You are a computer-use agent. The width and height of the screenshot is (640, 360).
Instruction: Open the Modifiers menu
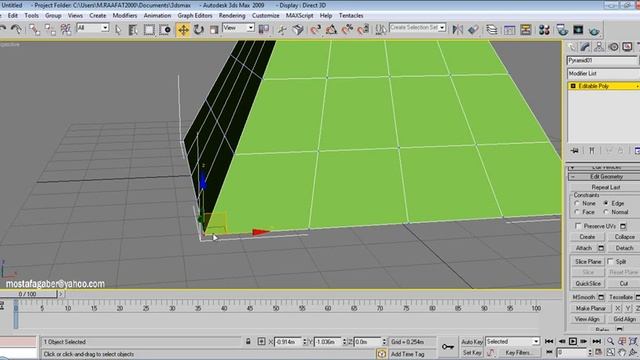click(x=125, y=16)
